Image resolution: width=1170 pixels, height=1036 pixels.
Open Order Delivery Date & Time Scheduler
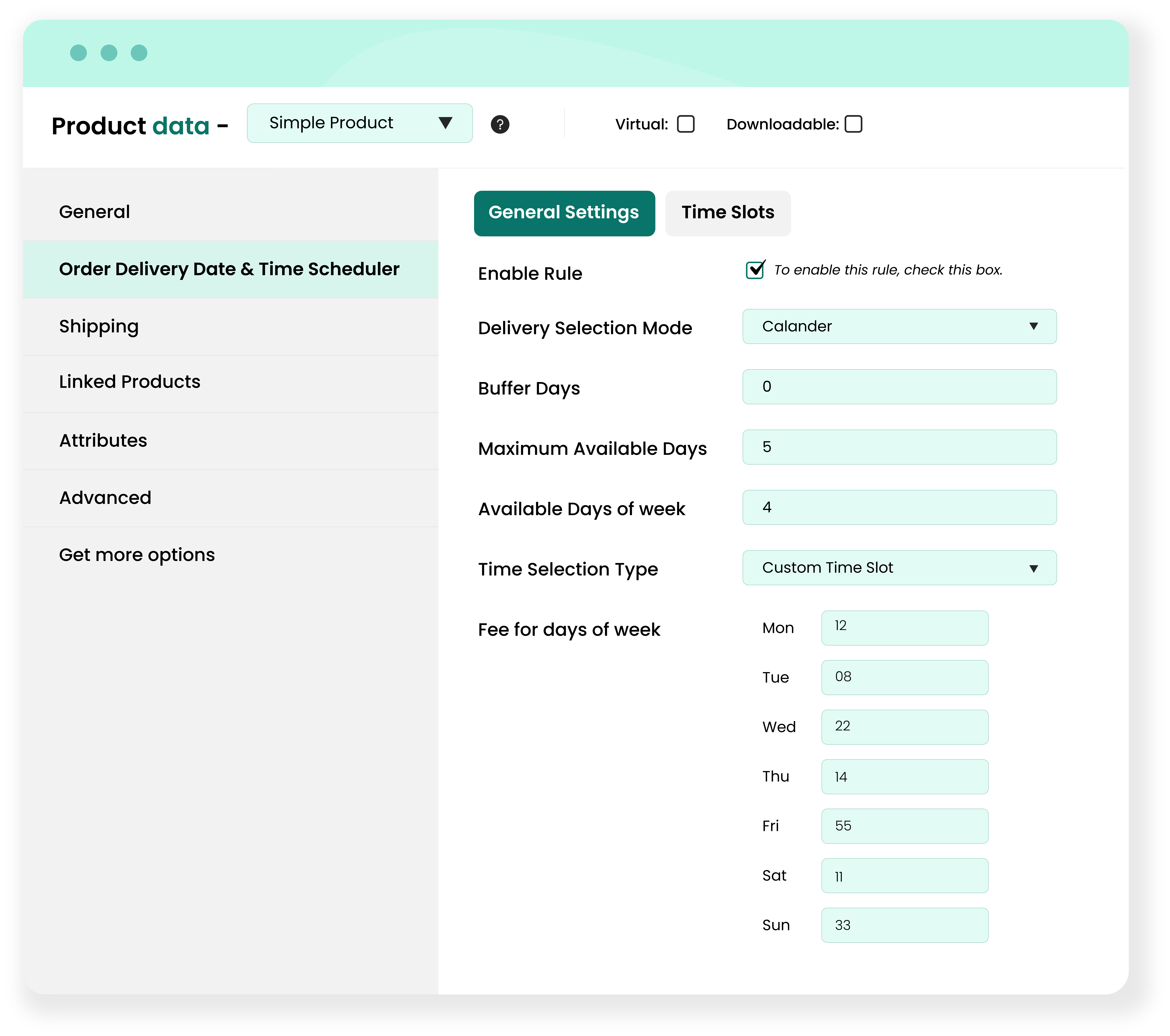tap(229, 269)
